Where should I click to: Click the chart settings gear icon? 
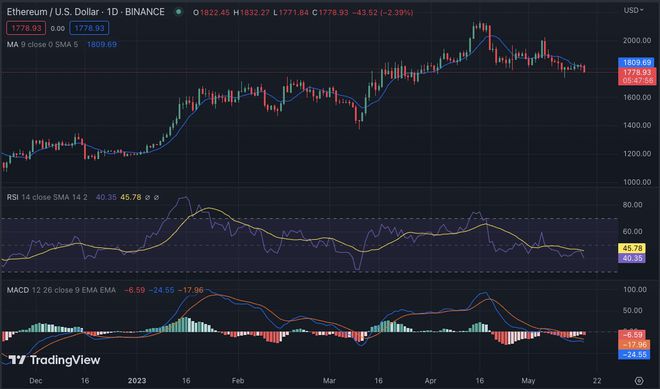coord(639,381)
